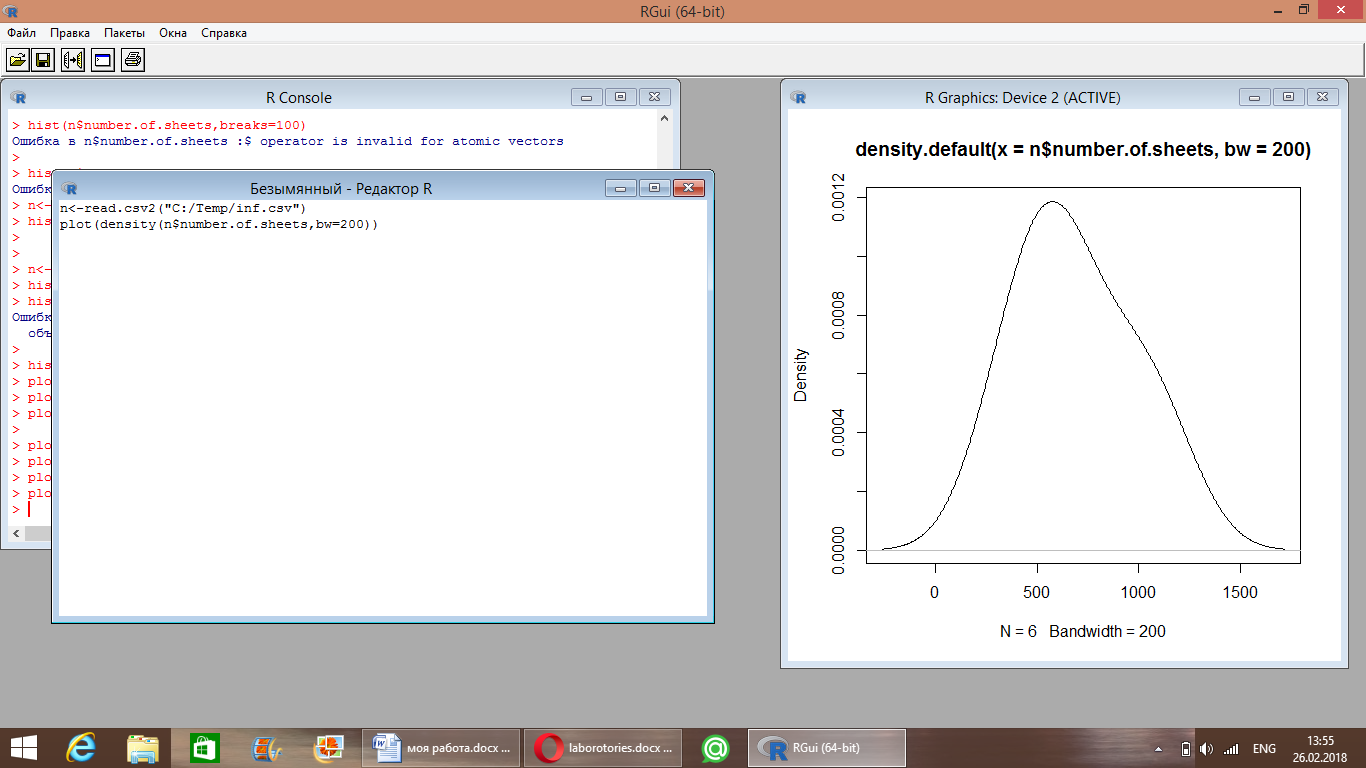The image size is (1366, 768).
Task: Show hidden system tray icons
Action: coord(1159,749)
